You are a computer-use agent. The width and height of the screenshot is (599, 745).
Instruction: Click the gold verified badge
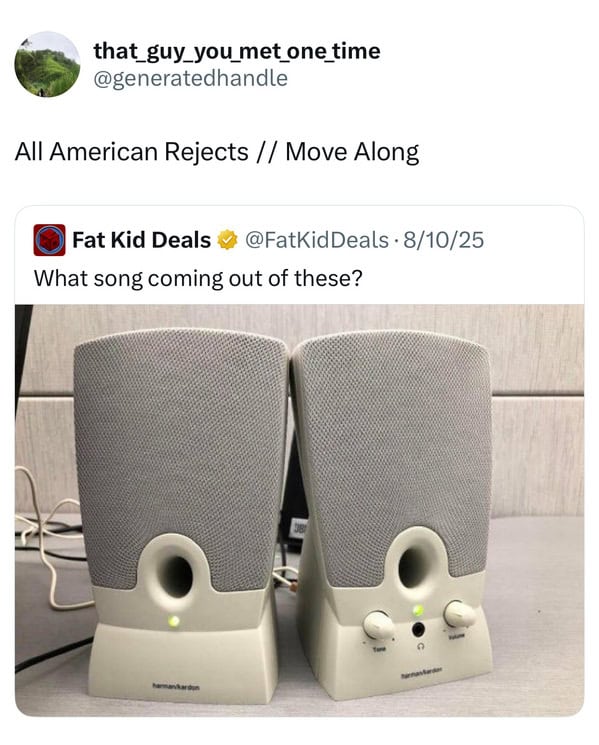[x=228, y=239]
